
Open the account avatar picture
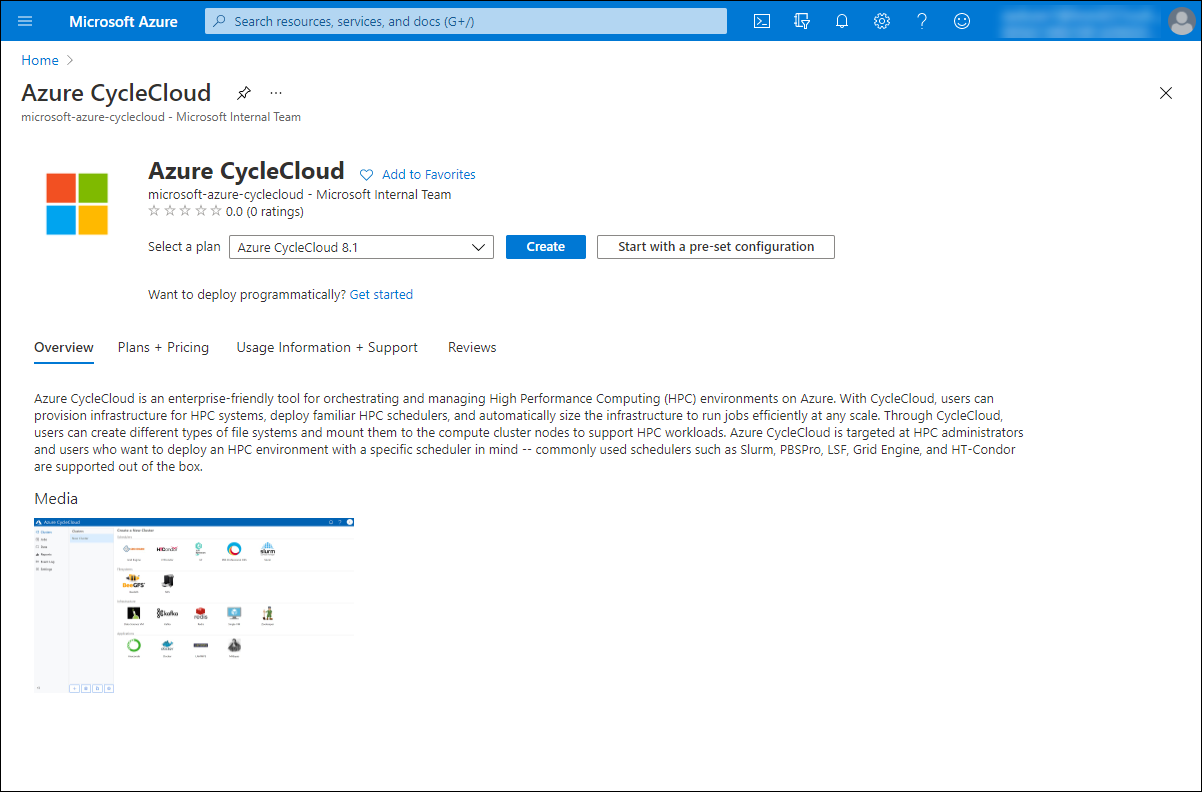tap(1181, 21)
